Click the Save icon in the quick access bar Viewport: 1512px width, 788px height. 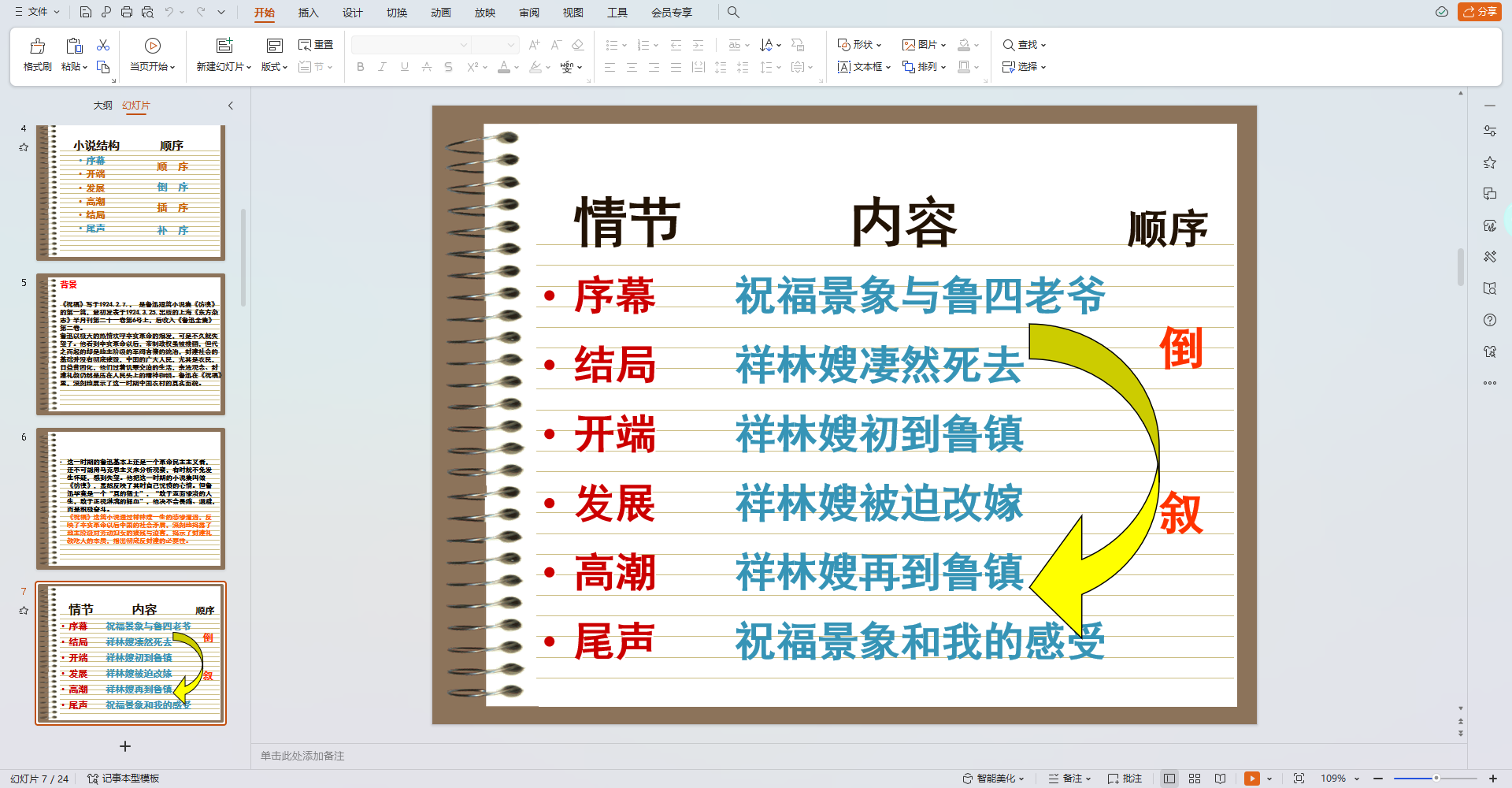(86, 12)
